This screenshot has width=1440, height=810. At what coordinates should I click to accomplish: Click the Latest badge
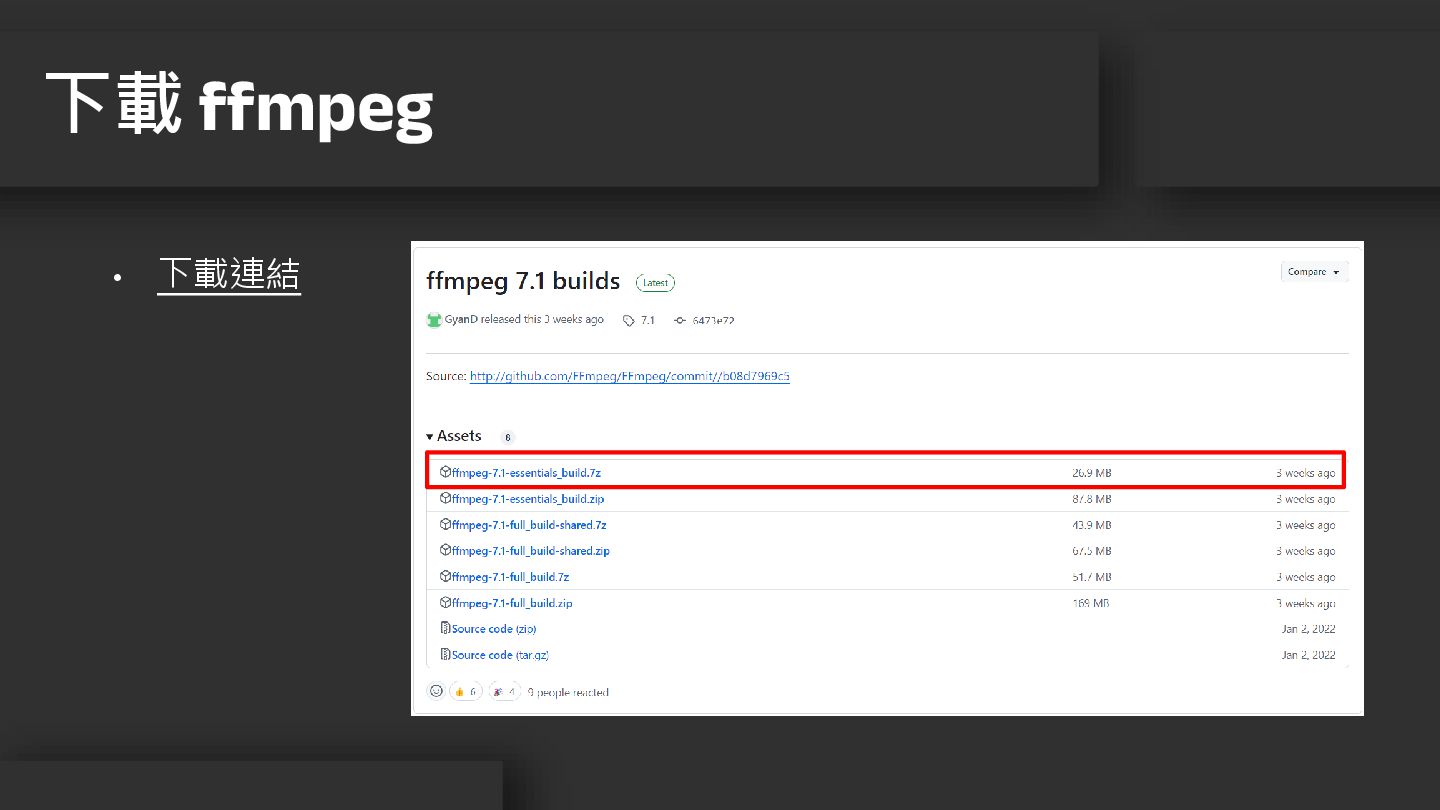656,283
